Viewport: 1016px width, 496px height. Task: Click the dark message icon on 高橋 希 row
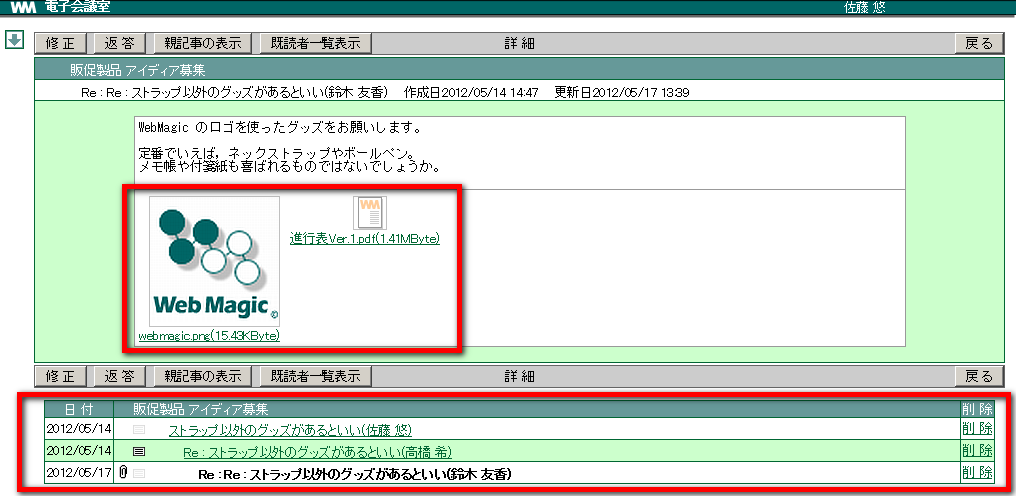(139, 451)
